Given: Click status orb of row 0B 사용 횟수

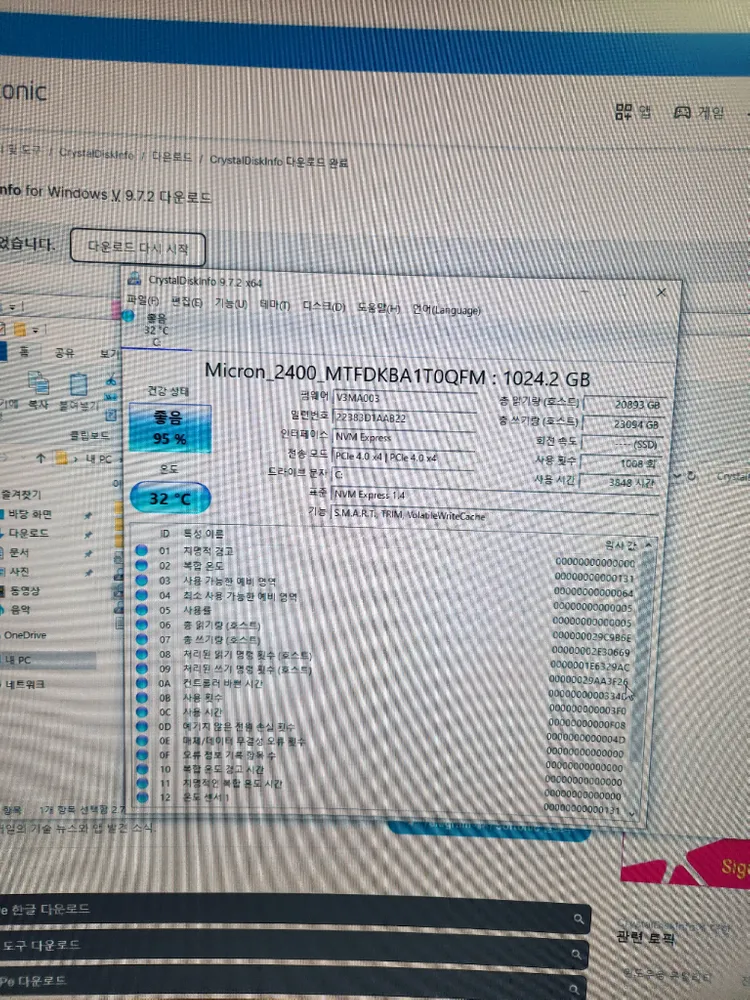Looking at the screenshot, I should coord(142,698).
